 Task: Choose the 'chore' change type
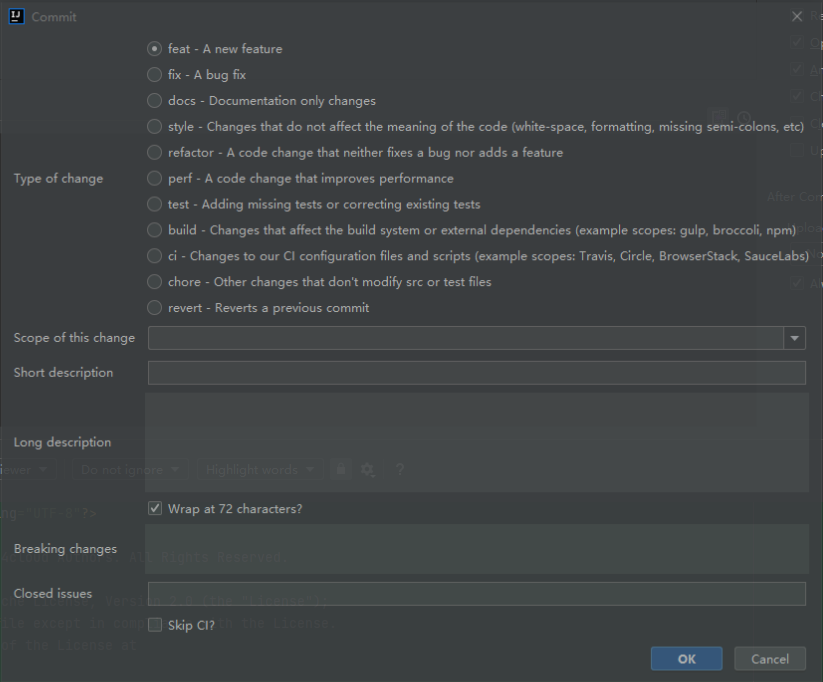[x=154, y=282]
